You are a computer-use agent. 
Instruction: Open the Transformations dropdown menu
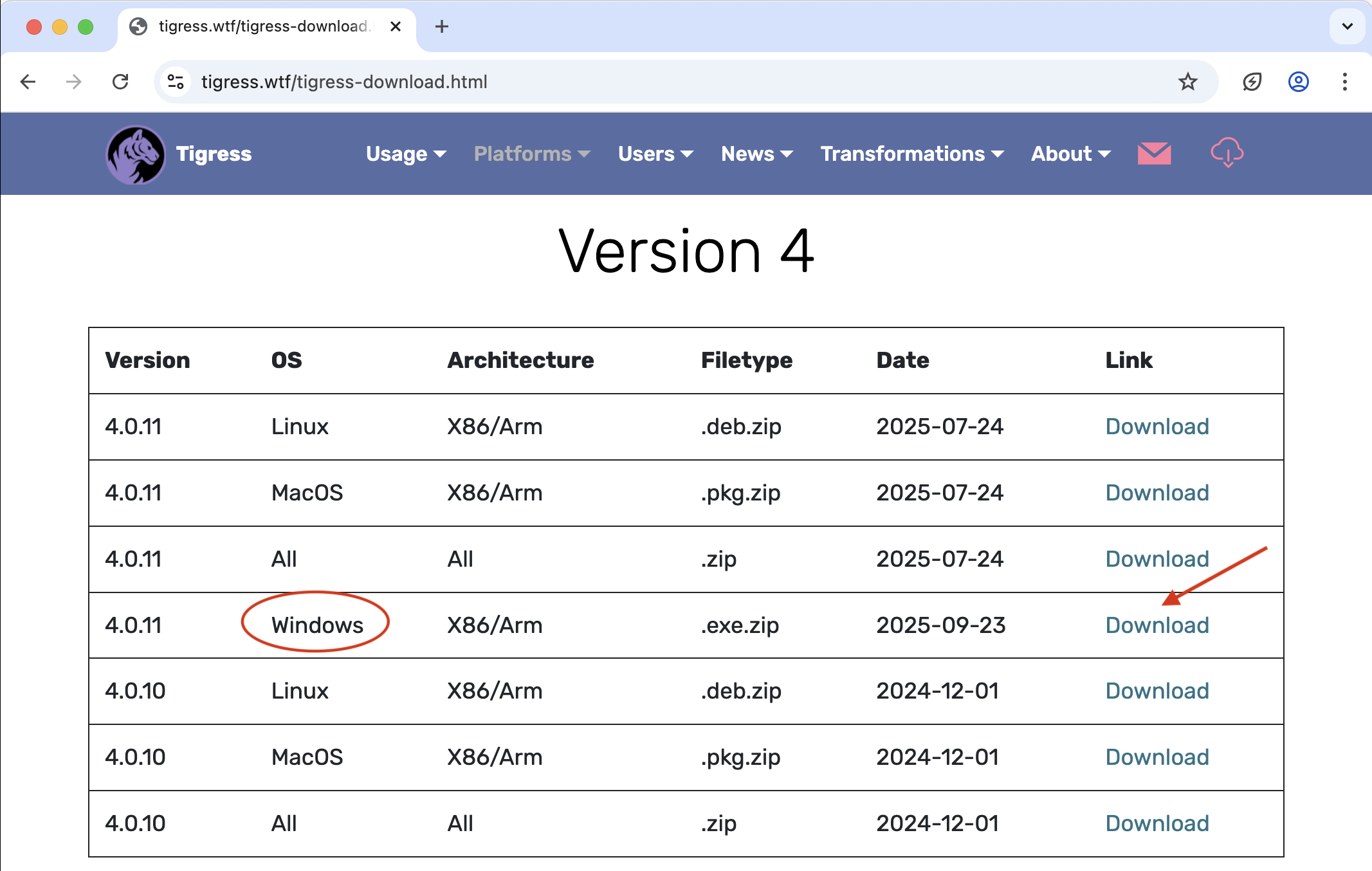[911, 154]
